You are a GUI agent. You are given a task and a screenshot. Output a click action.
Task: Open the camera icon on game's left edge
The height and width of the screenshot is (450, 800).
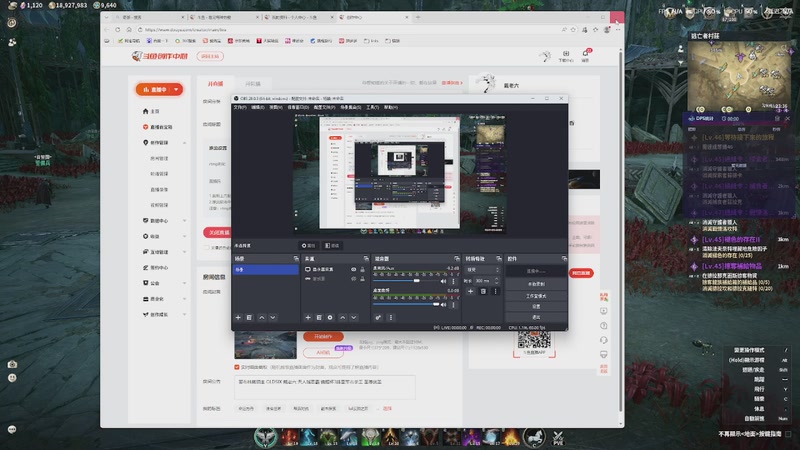pyautogui.click(x=12, y=364)
